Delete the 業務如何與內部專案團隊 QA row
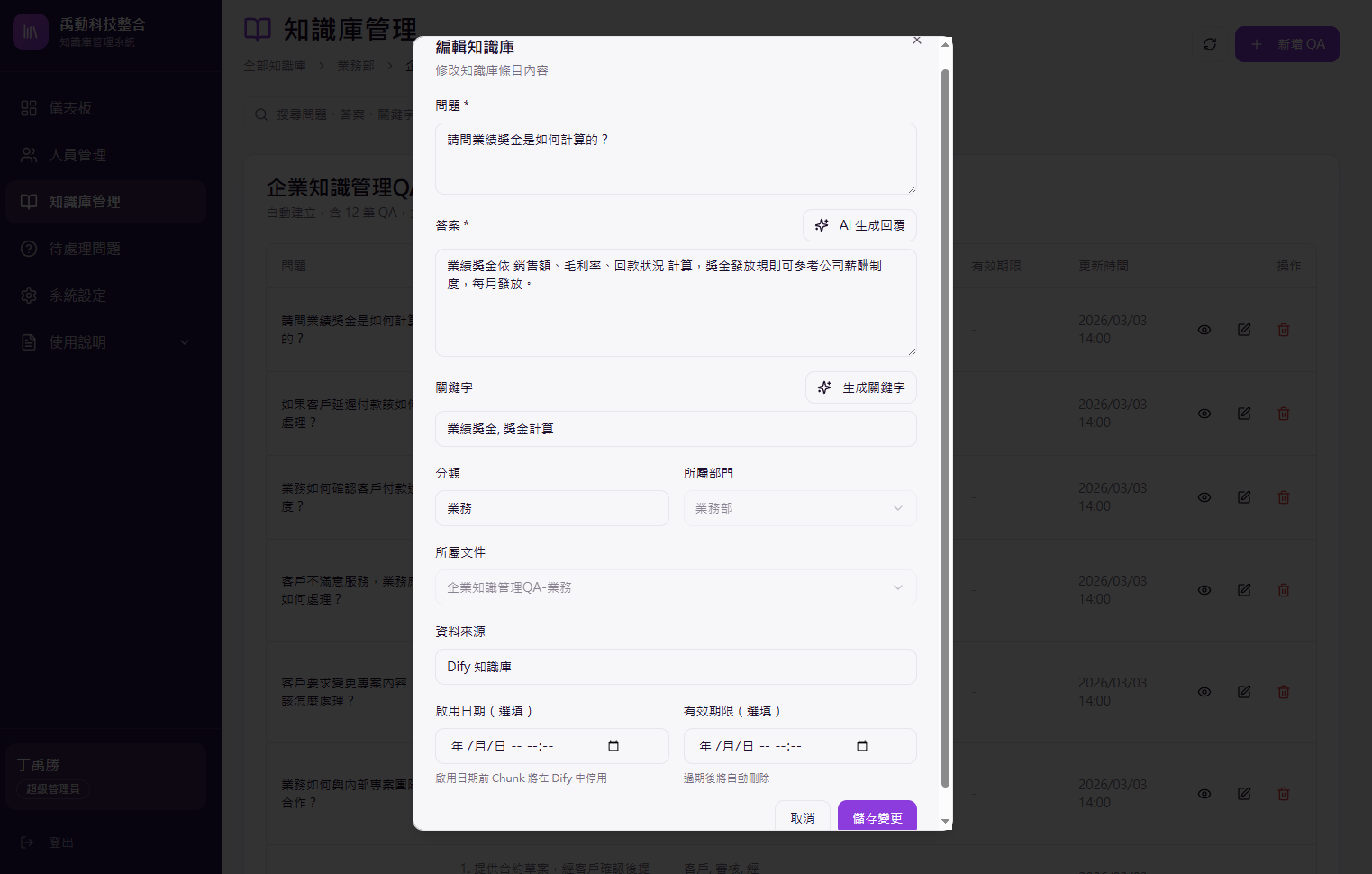 (x=1284, y=794)
